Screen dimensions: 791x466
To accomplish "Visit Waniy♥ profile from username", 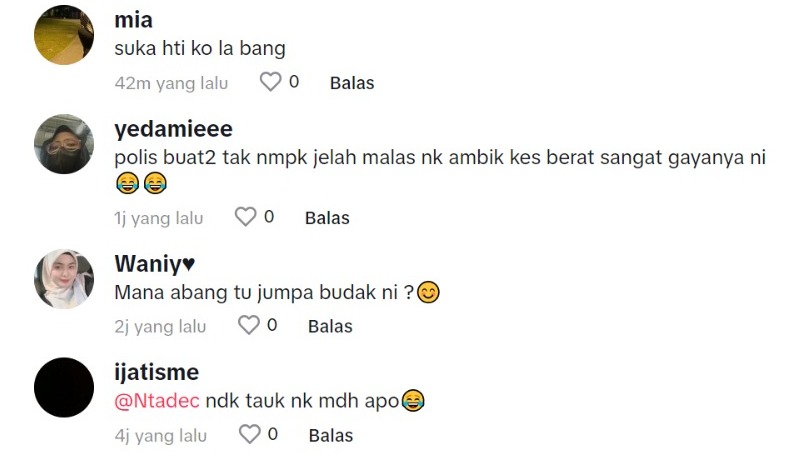I will 154,264.
